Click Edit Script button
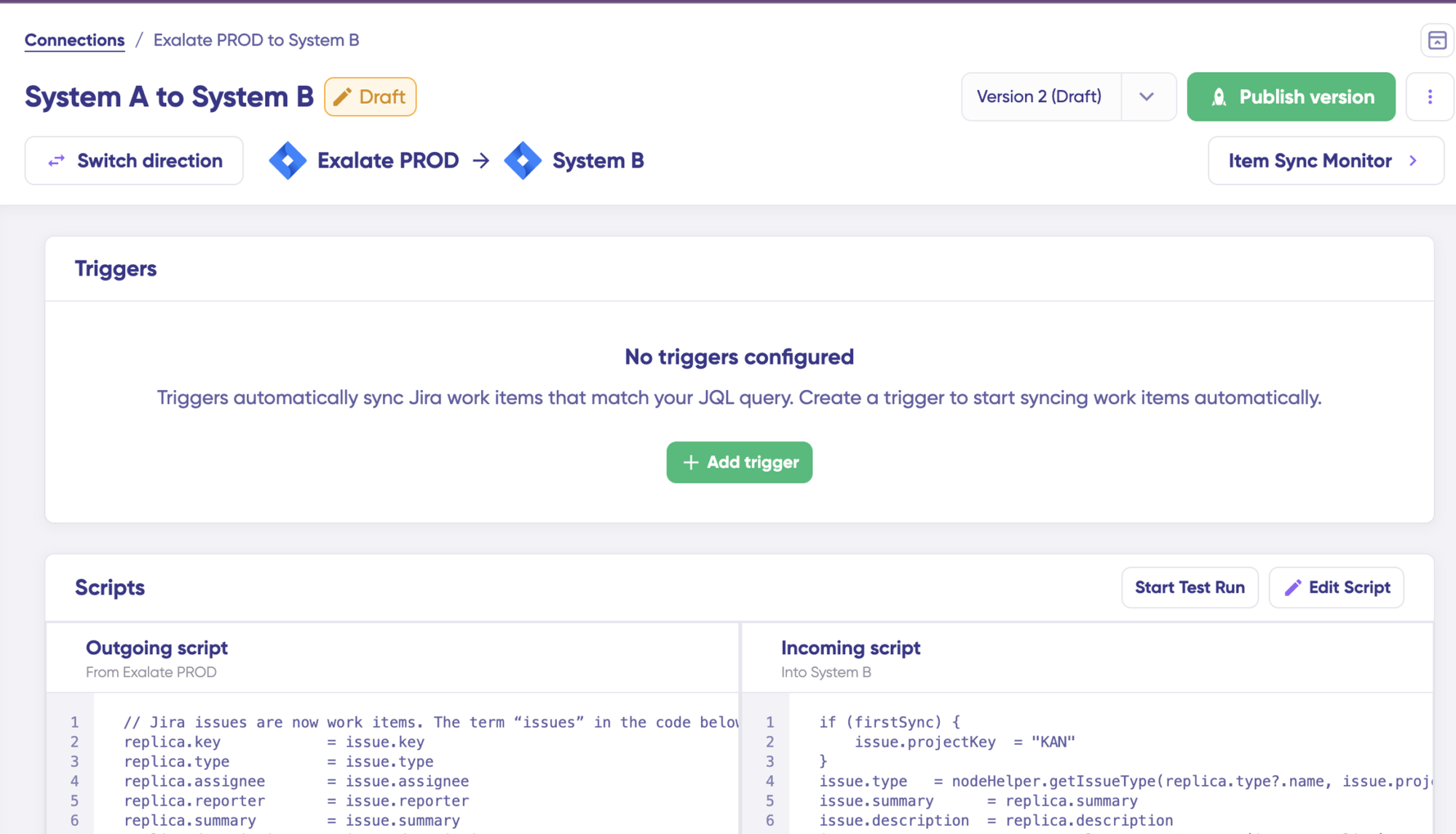This screenshot has height=834, width=1456. coord(1336,587)
